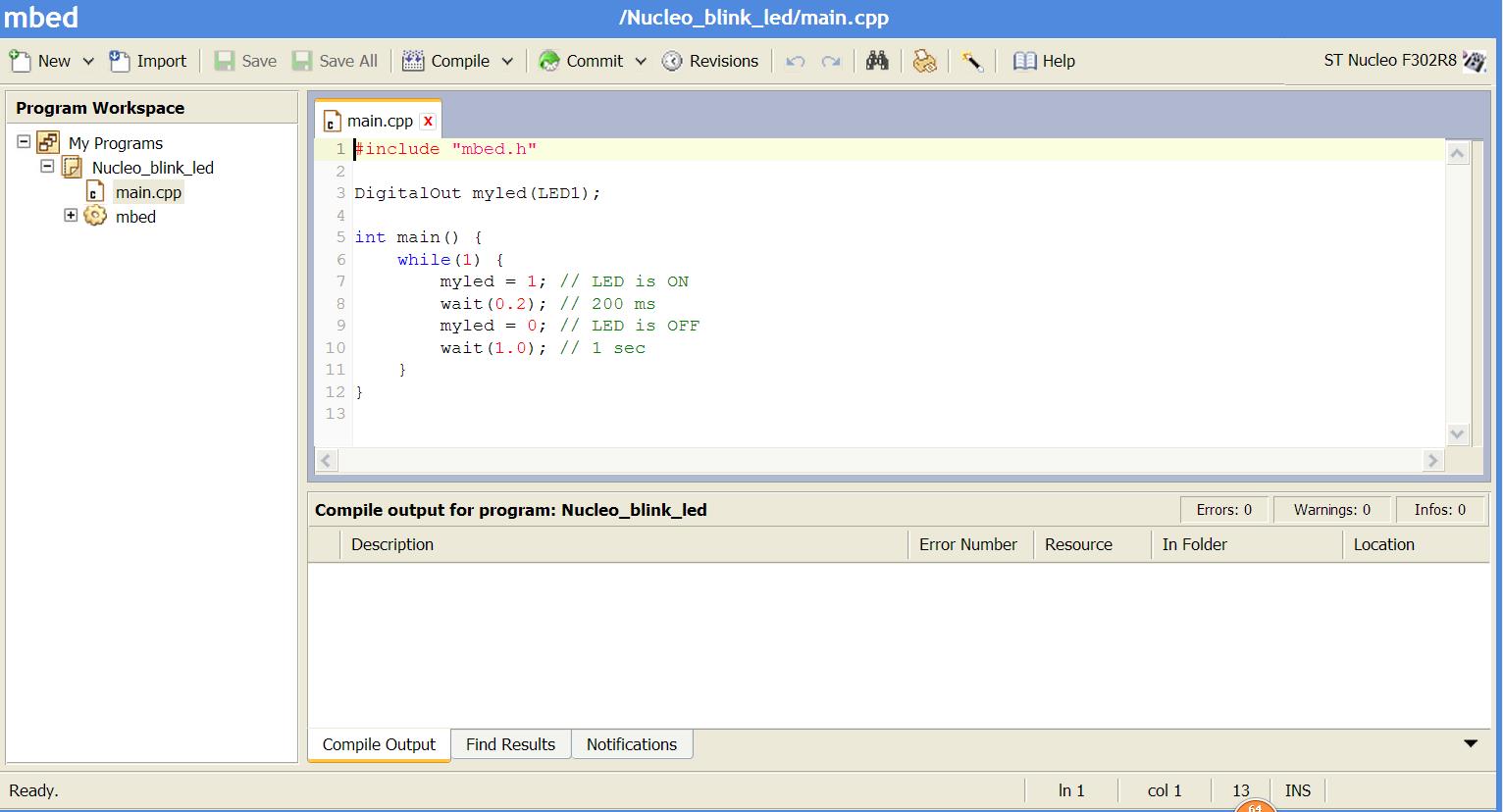The image size is (1503, 812).
Task: Expand the mbed library tree node
Action: (71, 215)
